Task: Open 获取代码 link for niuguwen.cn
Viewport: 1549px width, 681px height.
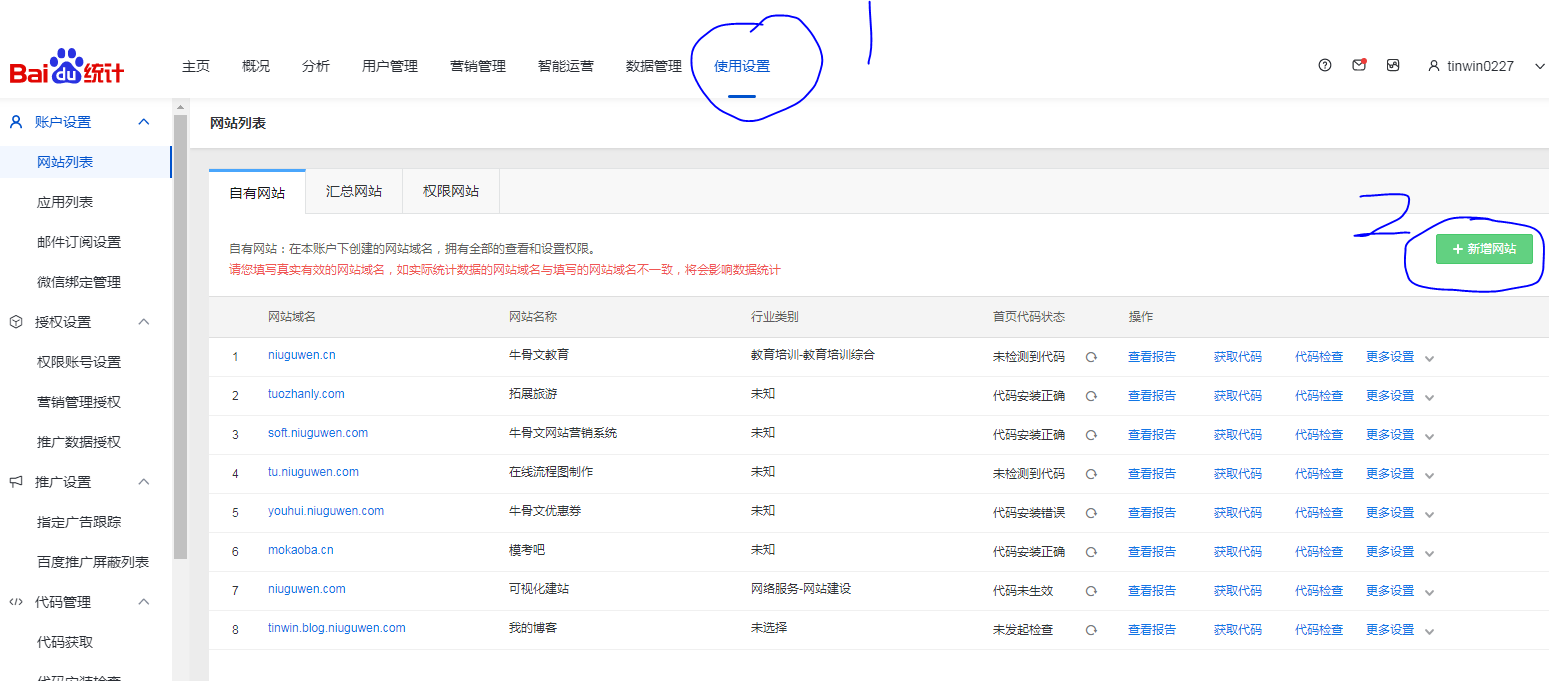Action: click(x=1237, y=357)
